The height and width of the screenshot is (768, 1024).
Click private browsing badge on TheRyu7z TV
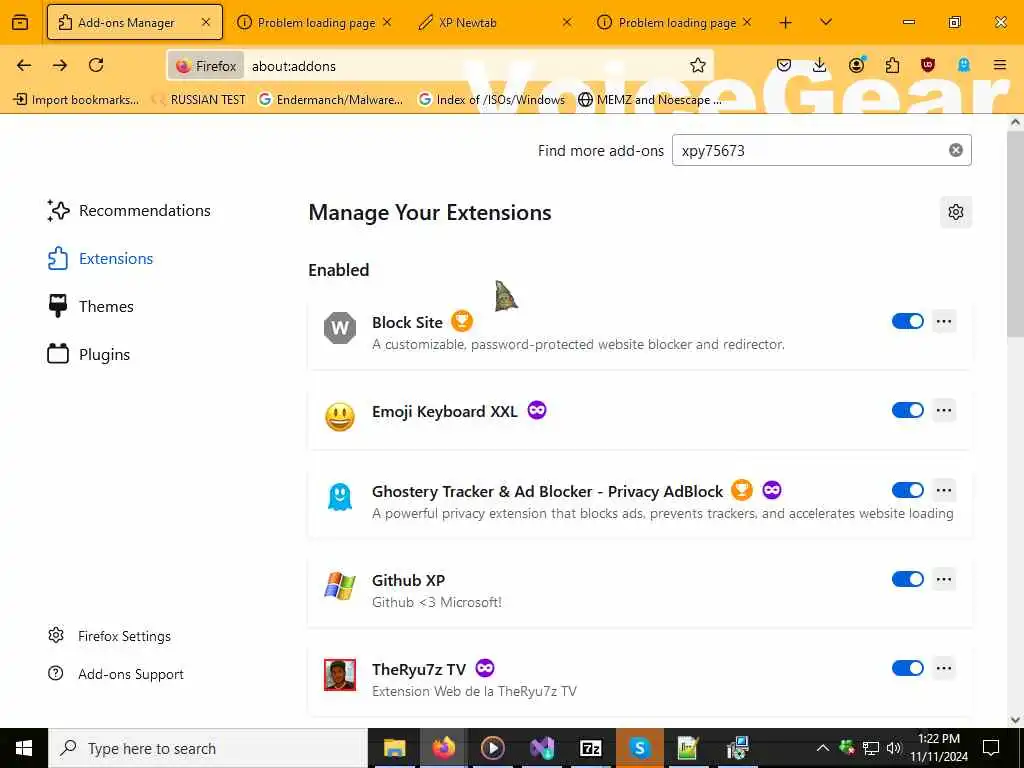pos(485,668)
